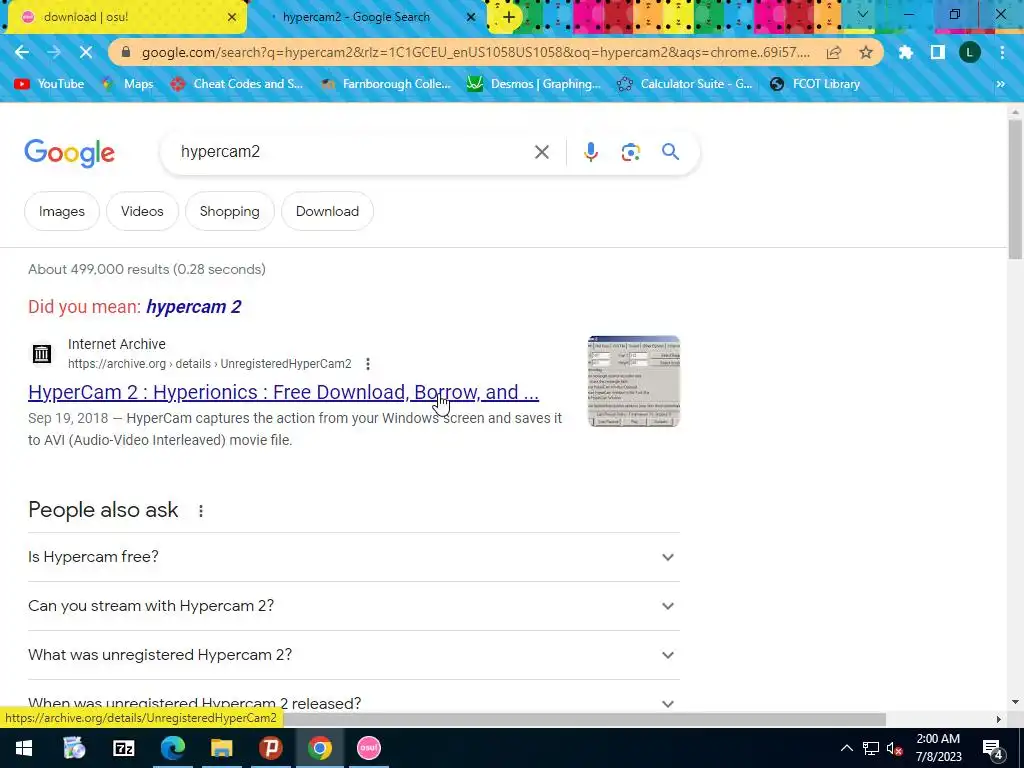Click the Internet Archive site icon

pos(42,353)
